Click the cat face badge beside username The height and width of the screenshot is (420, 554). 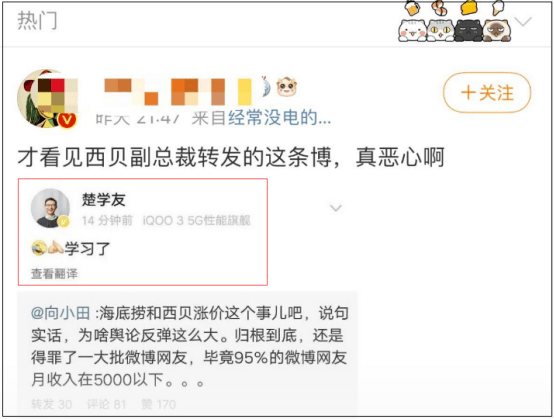click(x=287, y=87)
